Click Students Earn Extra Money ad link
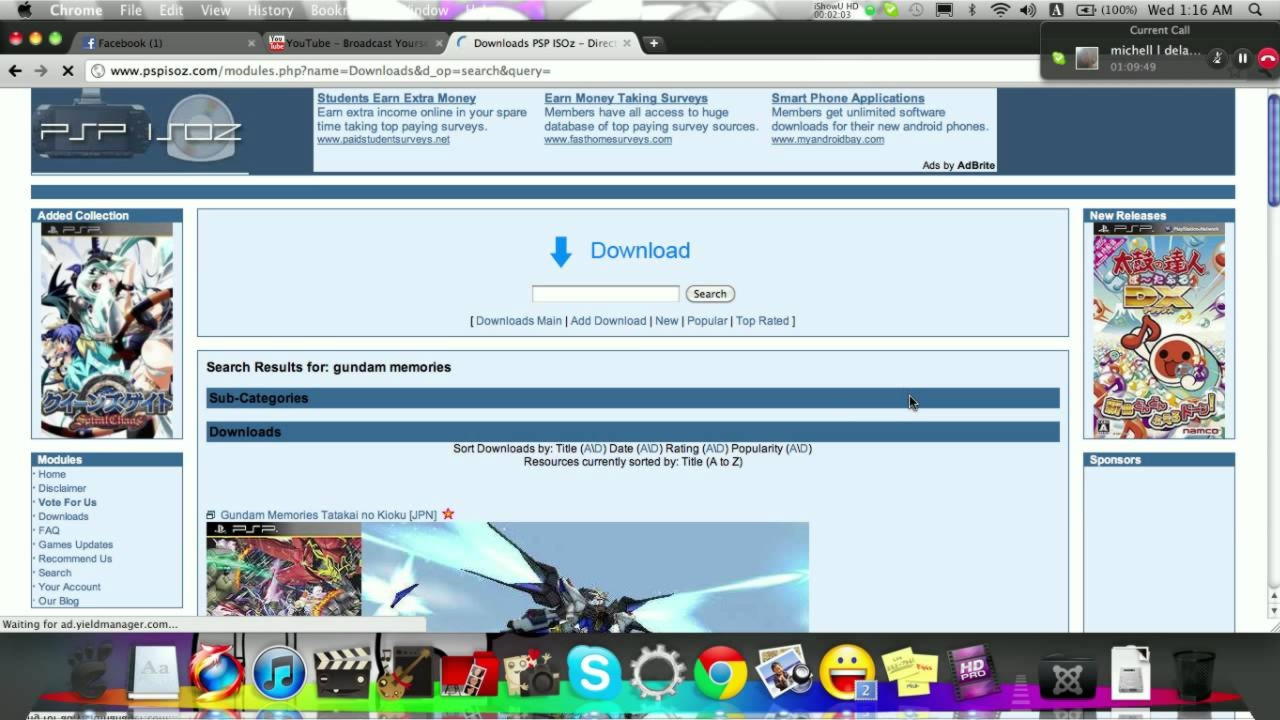Image resolution: width=1280 pixels, height=720 pixels. 396,98
